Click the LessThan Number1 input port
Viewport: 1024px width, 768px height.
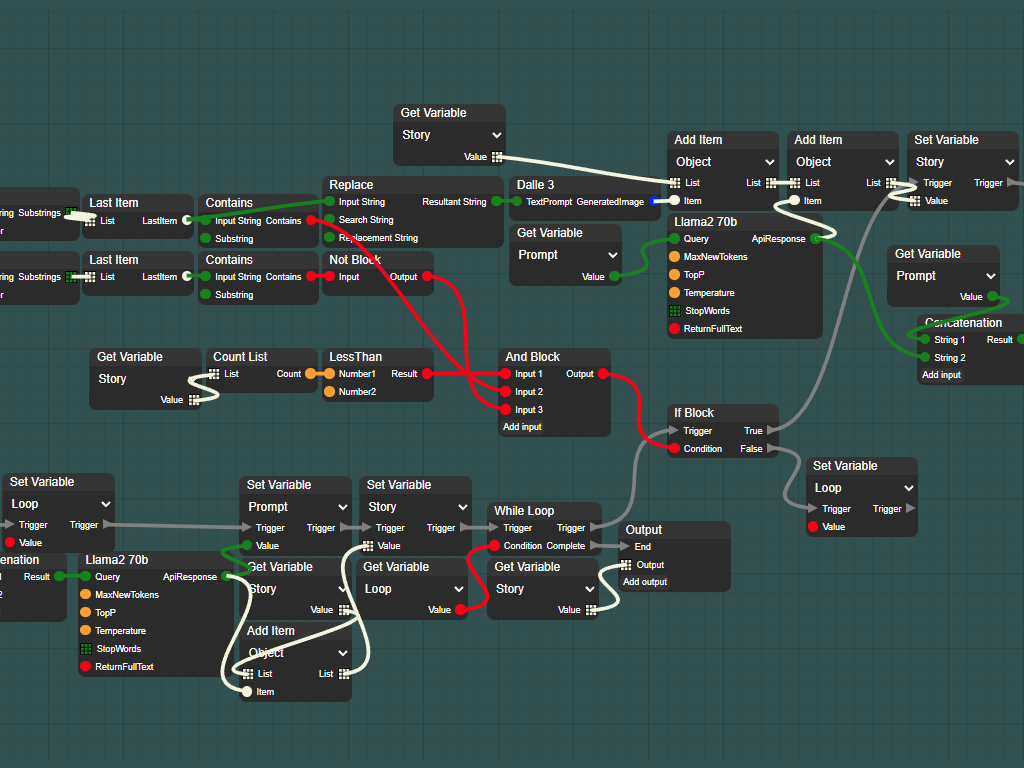tap(329, 374)
